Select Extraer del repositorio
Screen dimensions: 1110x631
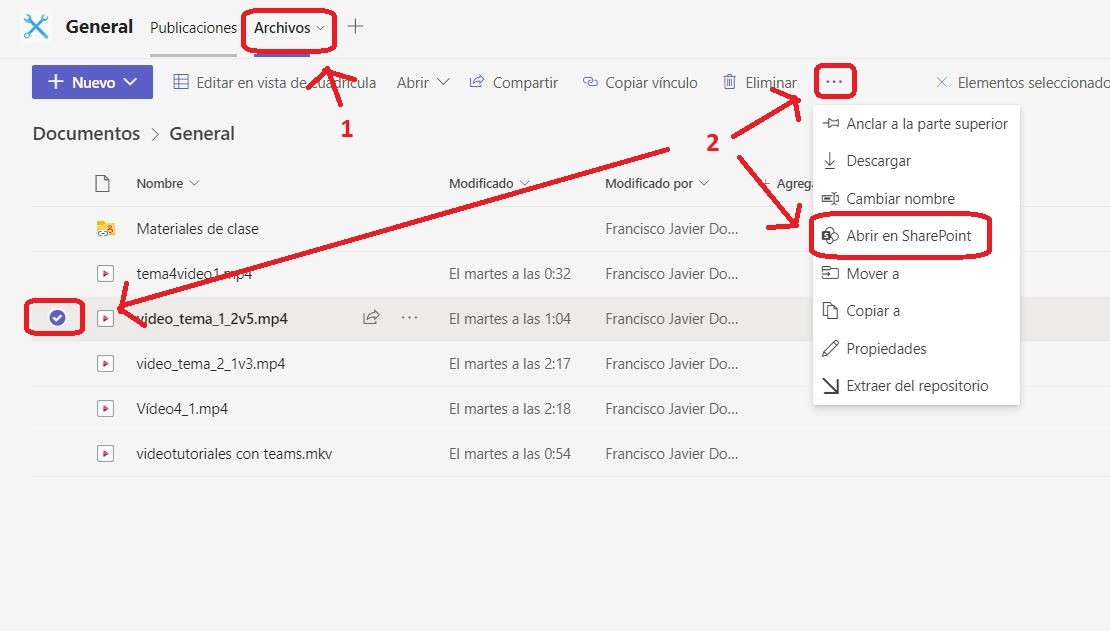[x=916, y=386]
